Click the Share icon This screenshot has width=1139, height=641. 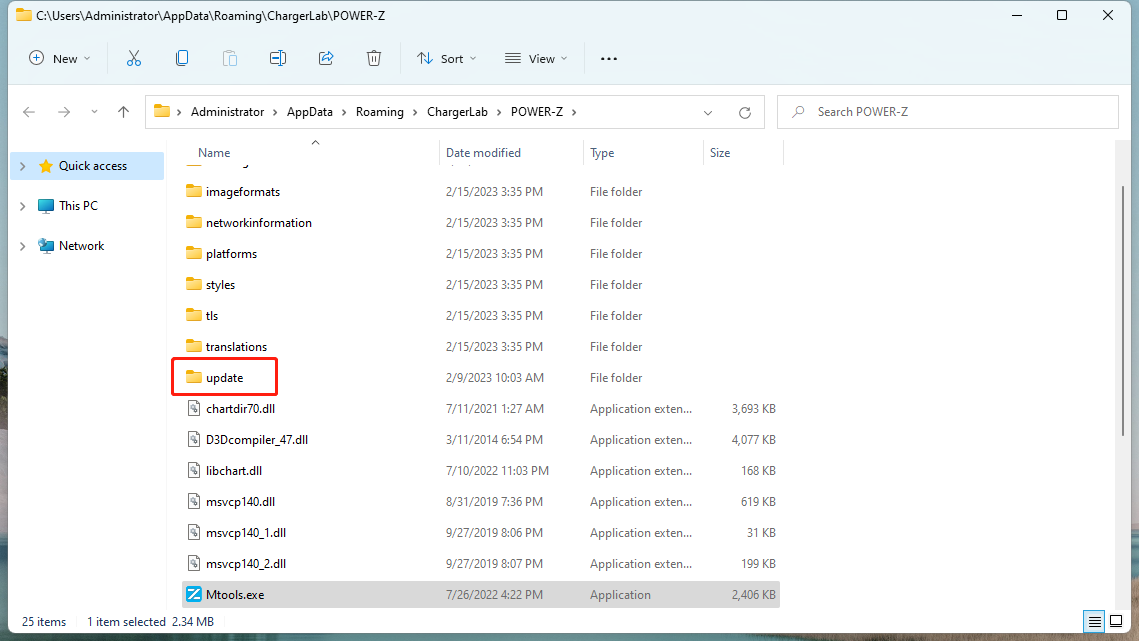click(326, 58)
